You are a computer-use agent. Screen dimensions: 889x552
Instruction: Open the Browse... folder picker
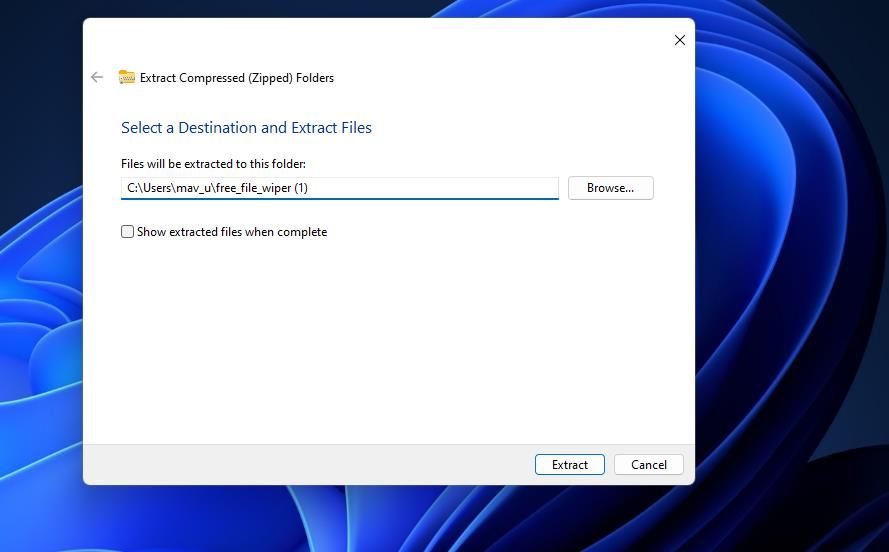611,188
